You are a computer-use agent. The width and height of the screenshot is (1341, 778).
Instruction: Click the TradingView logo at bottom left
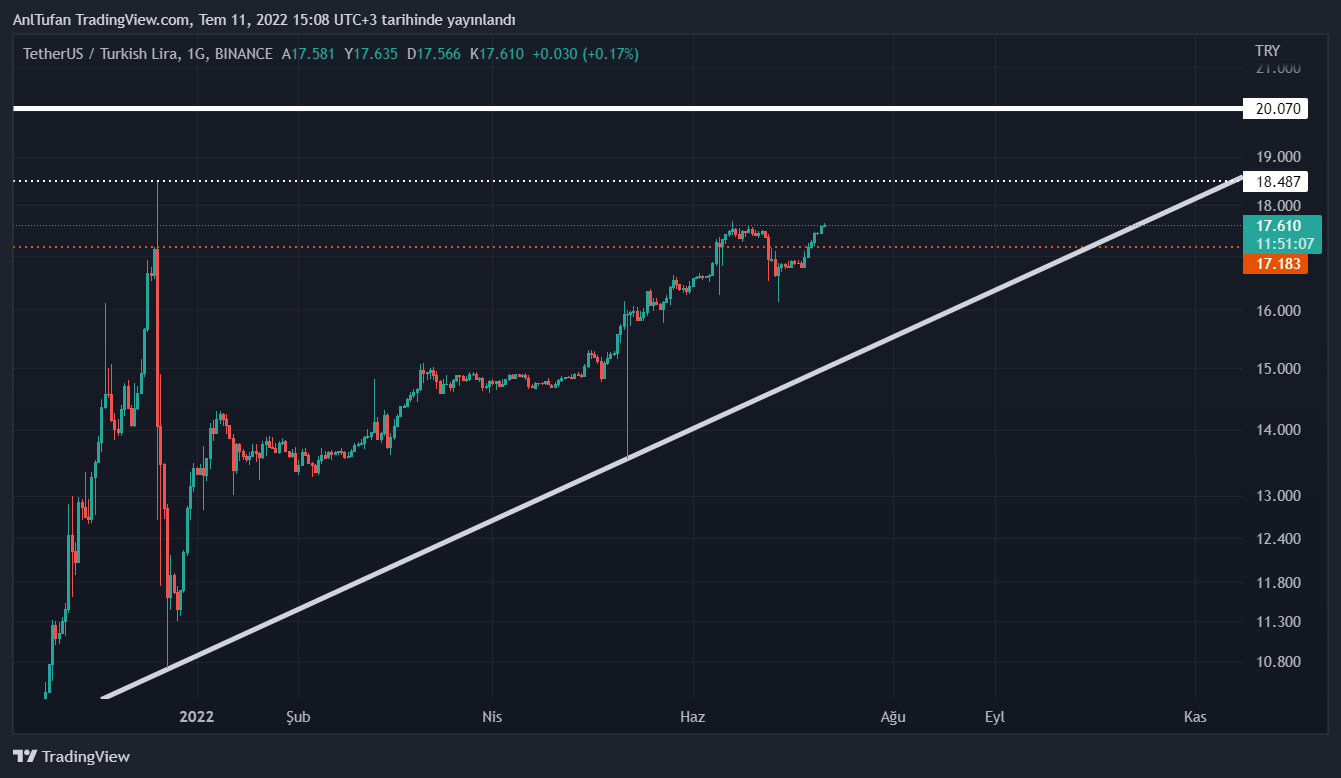coord(71,757)
